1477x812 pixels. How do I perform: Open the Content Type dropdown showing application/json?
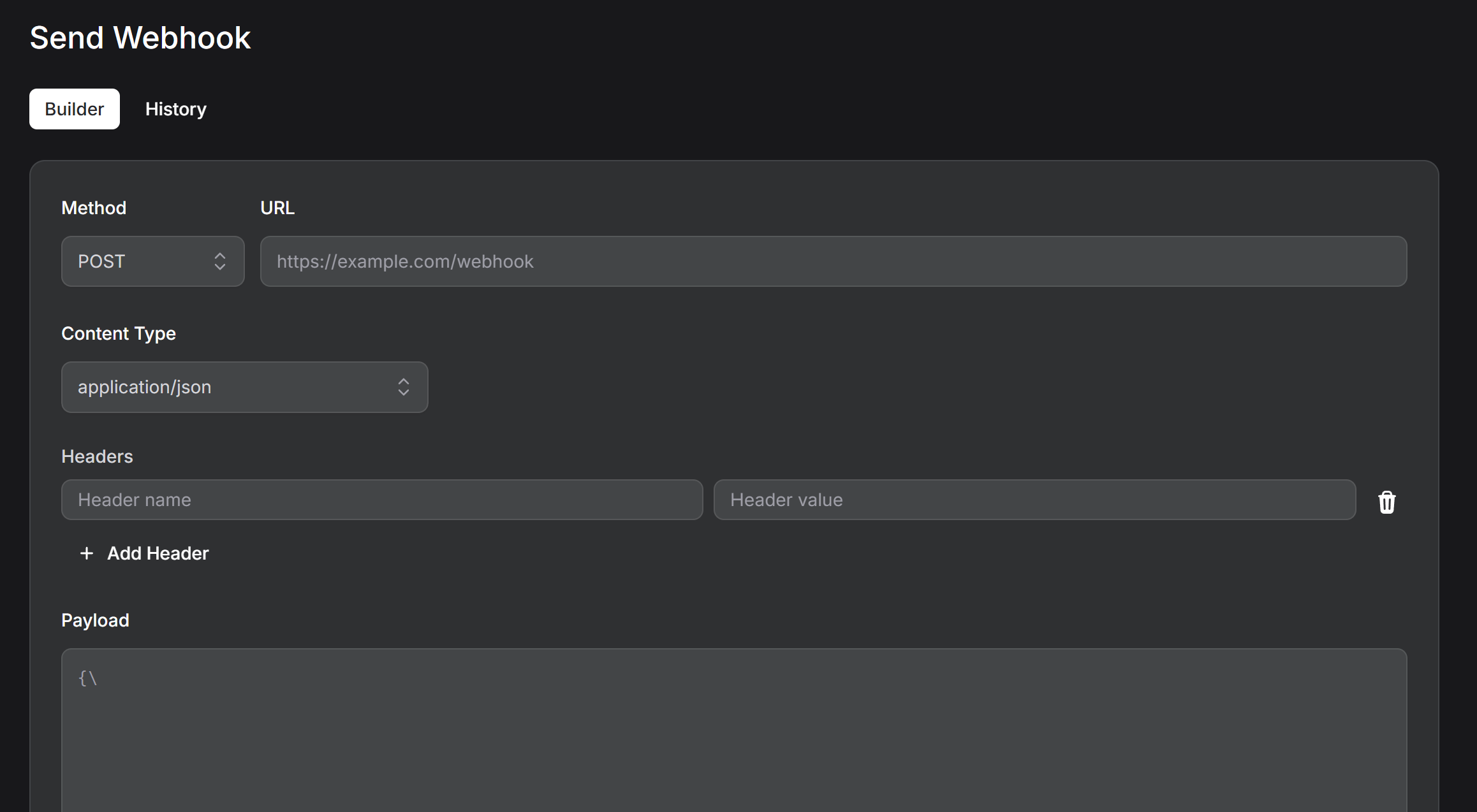click(x=244, y=387)
